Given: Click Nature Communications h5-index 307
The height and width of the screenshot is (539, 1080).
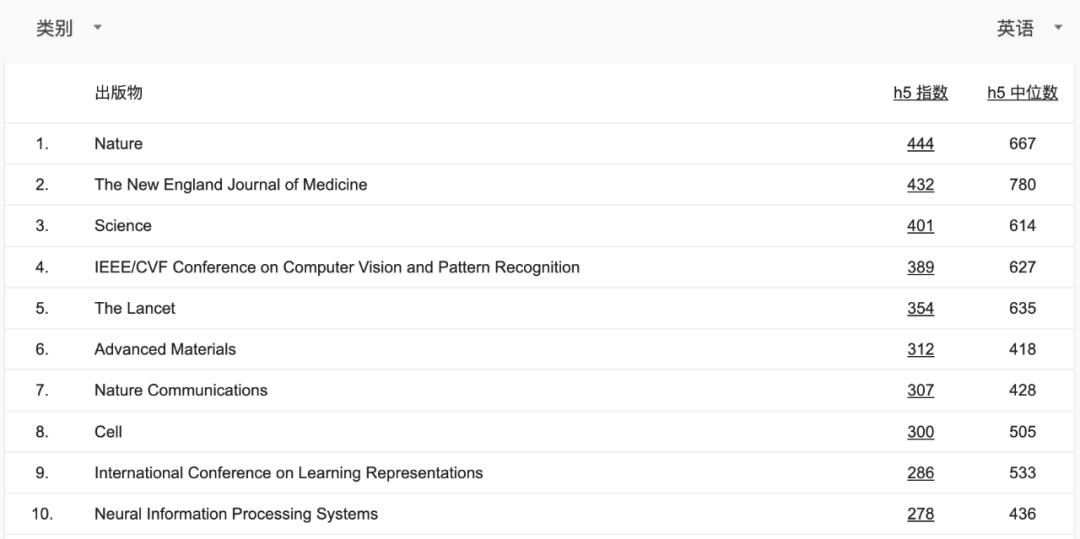Looking at the screenshot, I should pyautogui.click(x=920, y=390).
